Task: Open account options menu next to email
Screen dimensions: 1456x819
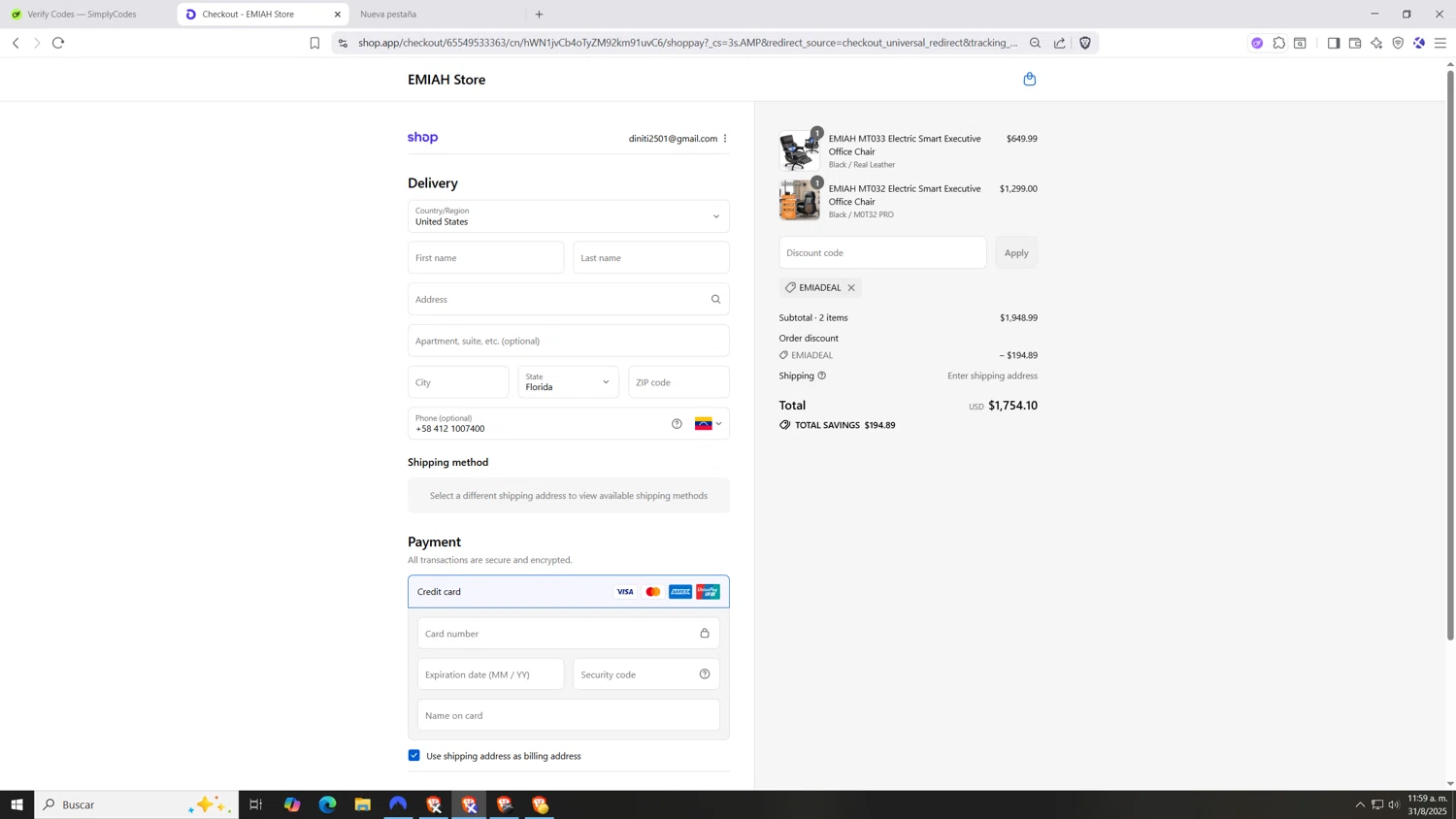Action: click(725, 138)
